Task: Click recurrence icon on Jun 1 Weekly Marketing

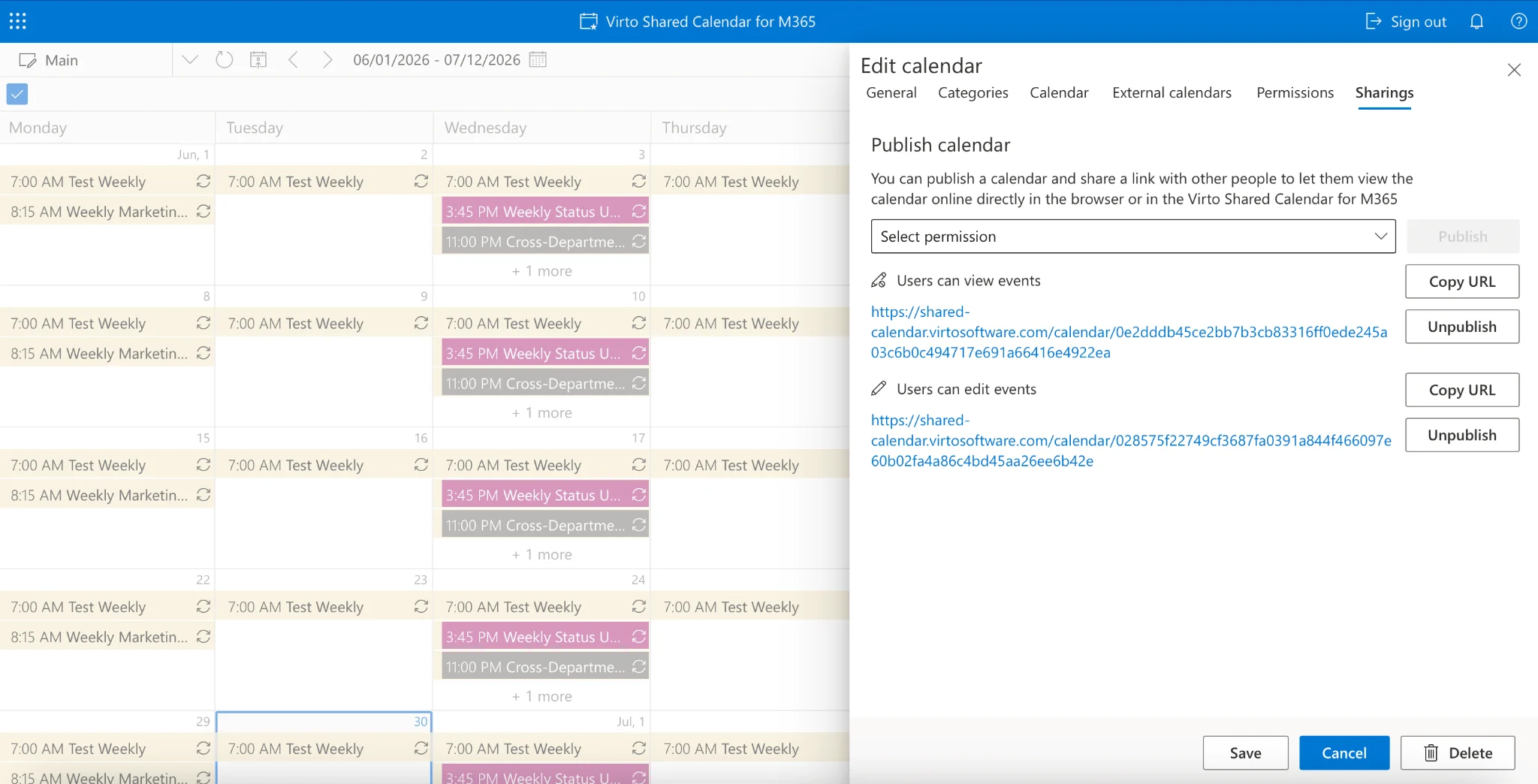Action: point(204,211)
